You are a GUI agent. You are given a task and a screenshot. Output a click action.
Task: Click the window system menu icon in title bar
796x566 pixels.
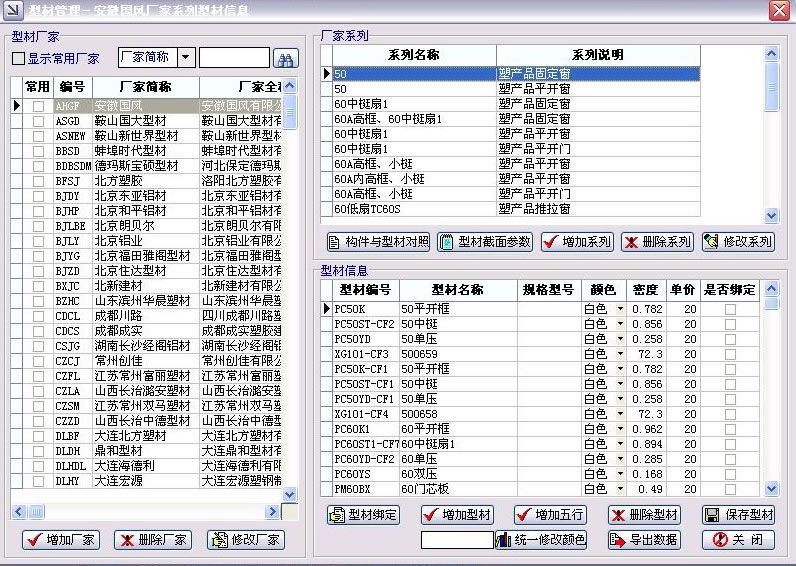click(x=13, y=10)
